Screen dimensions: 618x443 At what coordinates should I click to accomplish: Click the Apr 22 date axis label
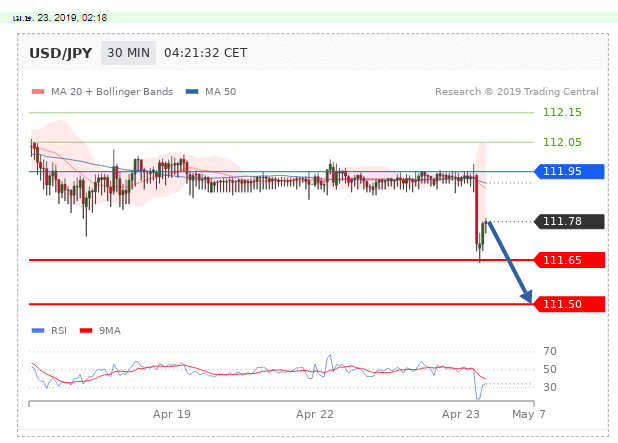click(315, 414)
